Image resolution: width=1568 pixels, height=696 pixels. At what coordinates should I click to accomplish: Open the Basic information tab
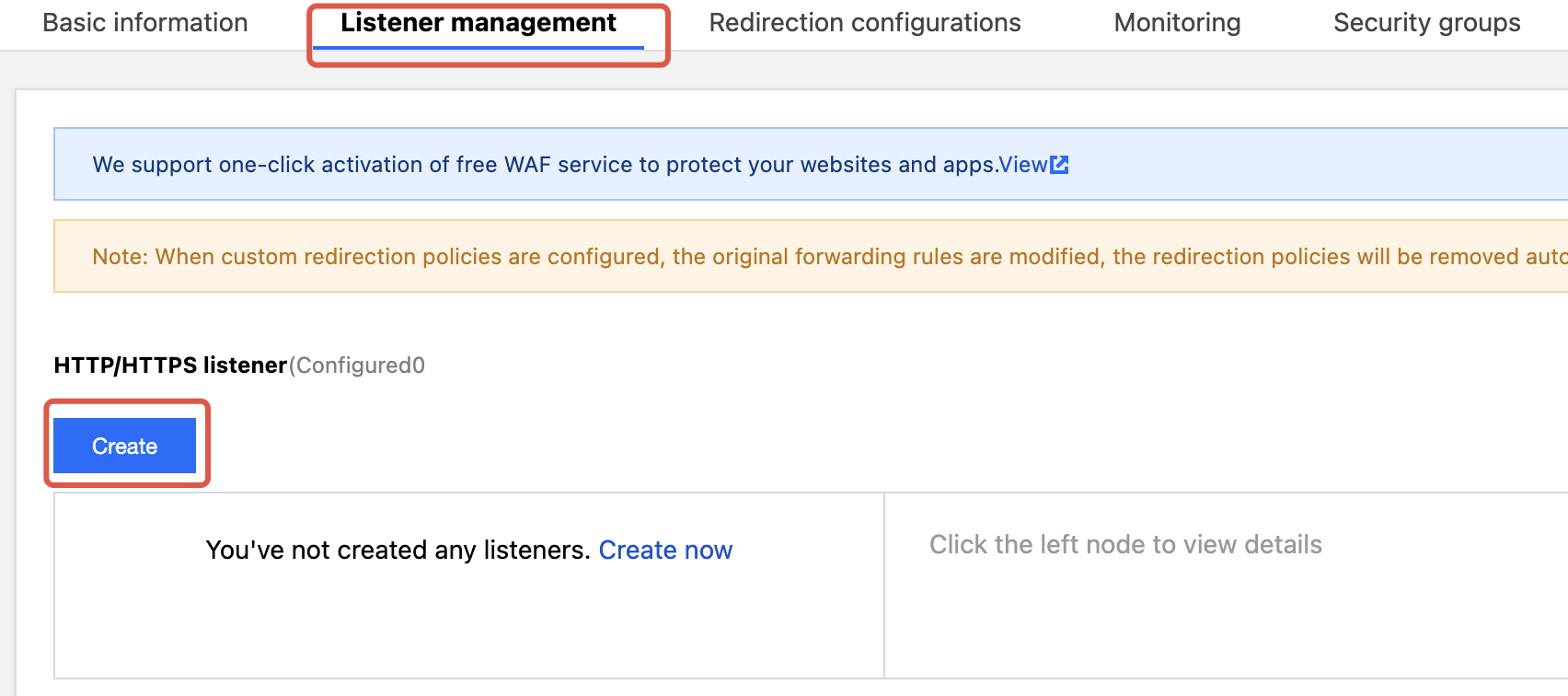tap(145, 23)
